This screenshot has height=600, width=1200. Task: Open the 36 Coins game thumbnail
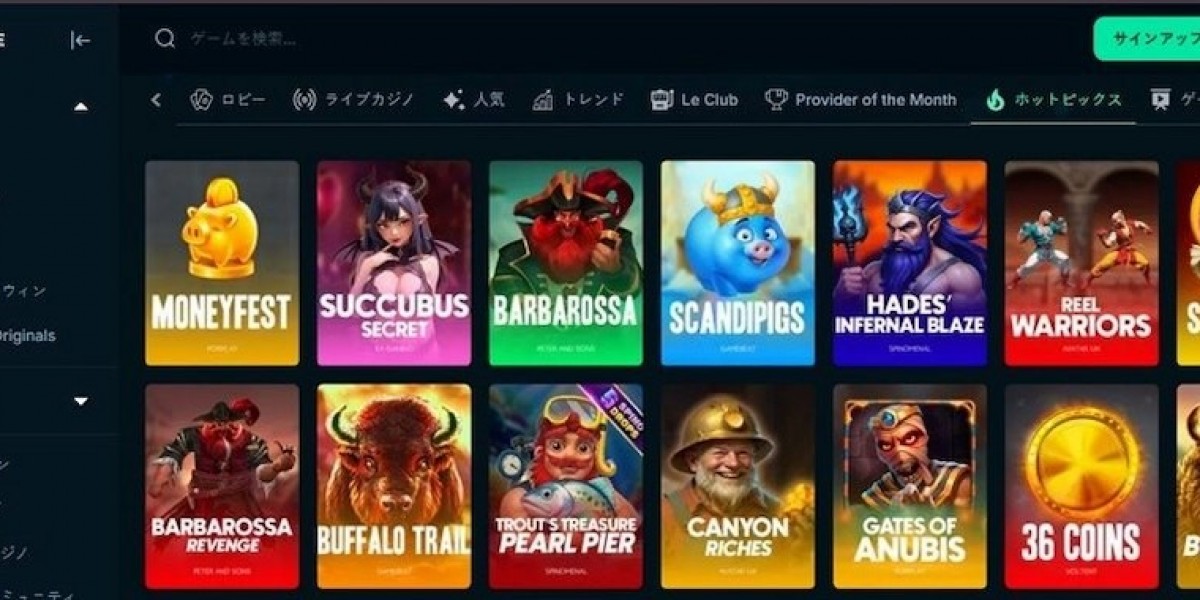(x=1081, y=486)
